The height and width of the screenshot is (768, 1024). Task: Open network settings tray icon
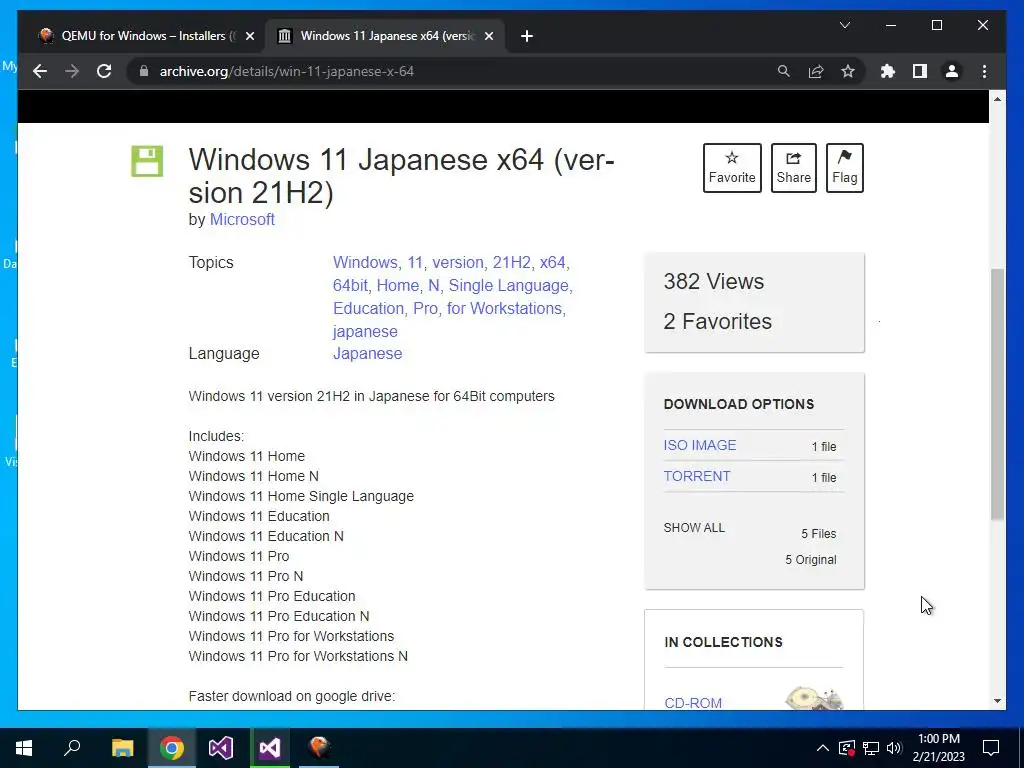click(871, 748)
